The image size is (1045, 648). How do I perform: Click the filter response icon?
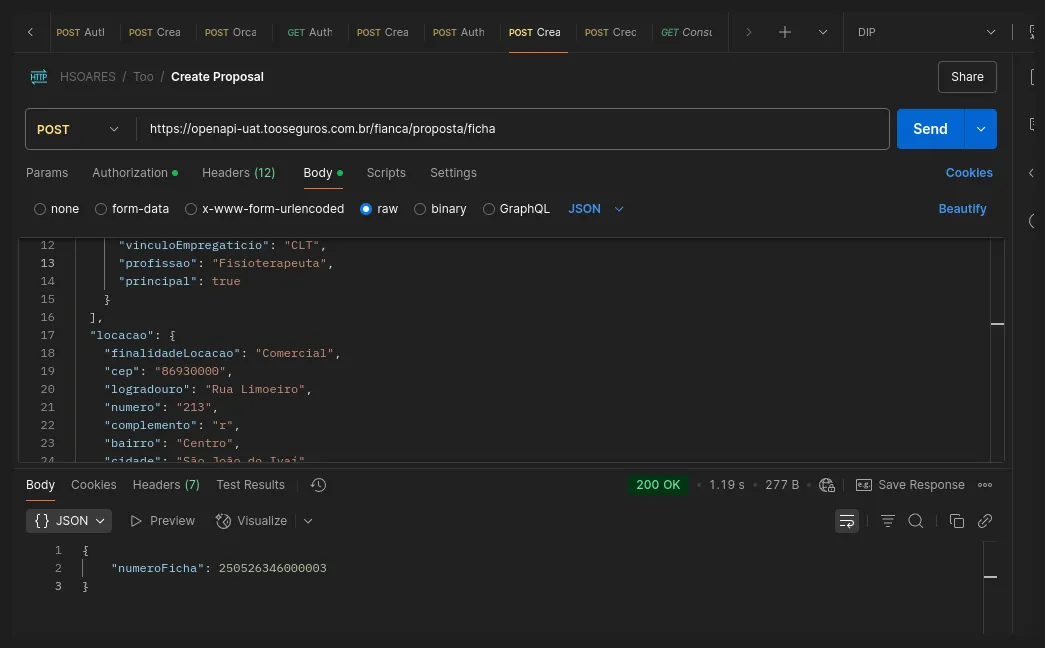[887, 521]
